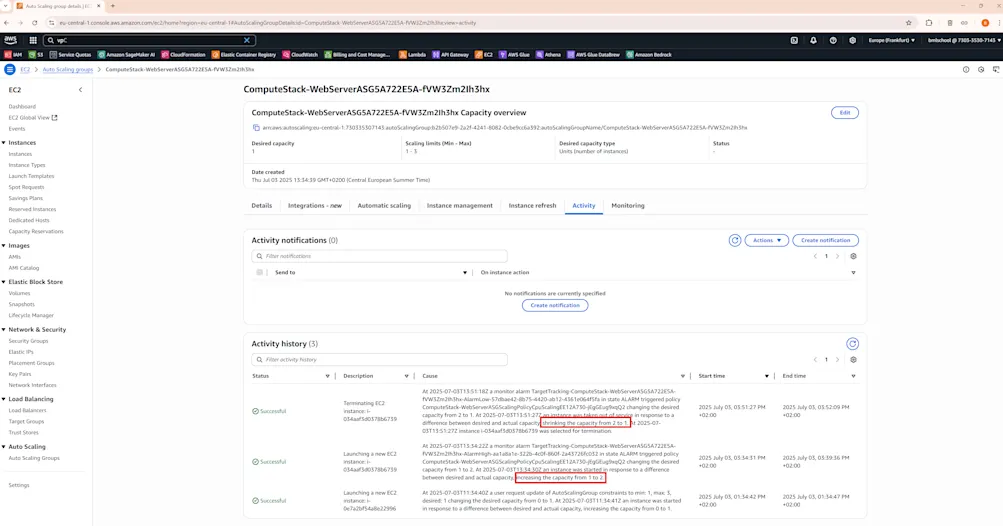Open IAM shortcut in favorites bar
The width and height of the screenshot is (1003, 526).
(x=13, y=55)
